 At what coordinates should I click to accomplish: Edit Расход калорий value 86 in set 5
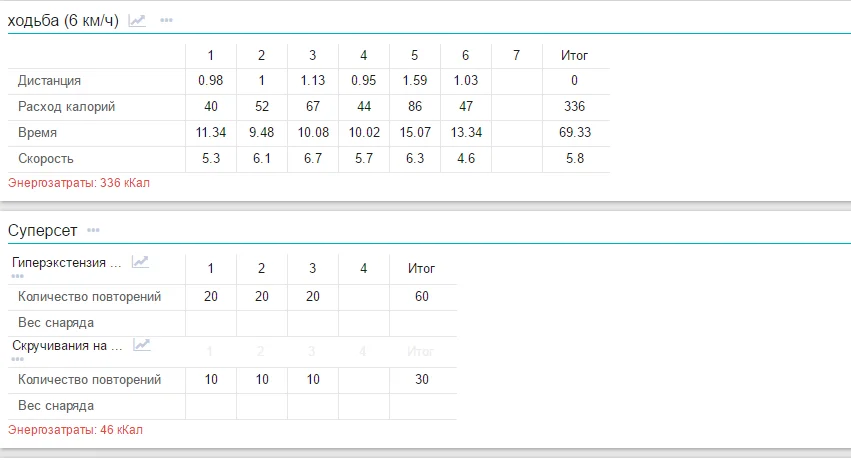[414, 107]
